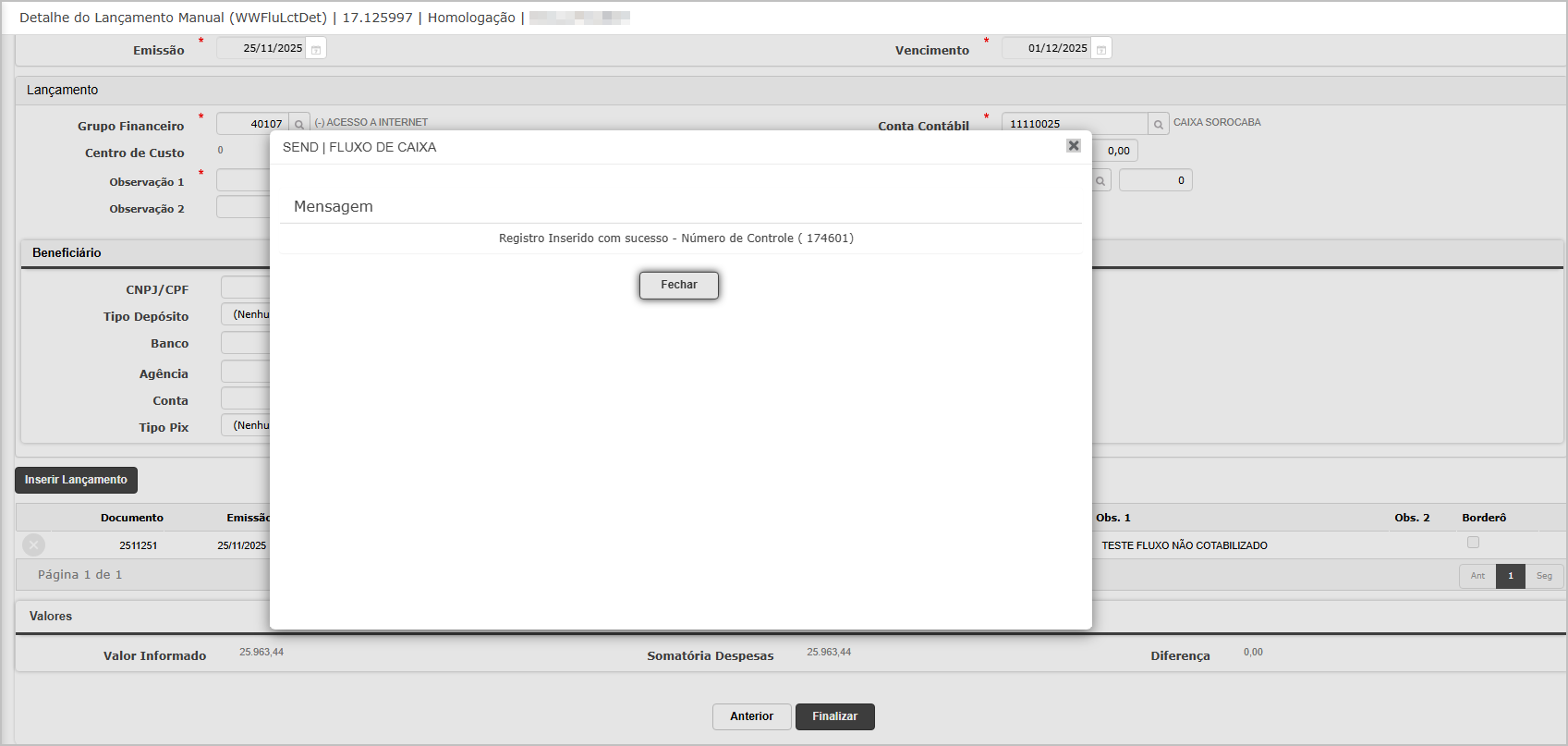Image resolution: width=1568 pixels, height=746 pixels.
Task: Toggle the Borderô checkbox in the row
Action: tap(1473, 543)
